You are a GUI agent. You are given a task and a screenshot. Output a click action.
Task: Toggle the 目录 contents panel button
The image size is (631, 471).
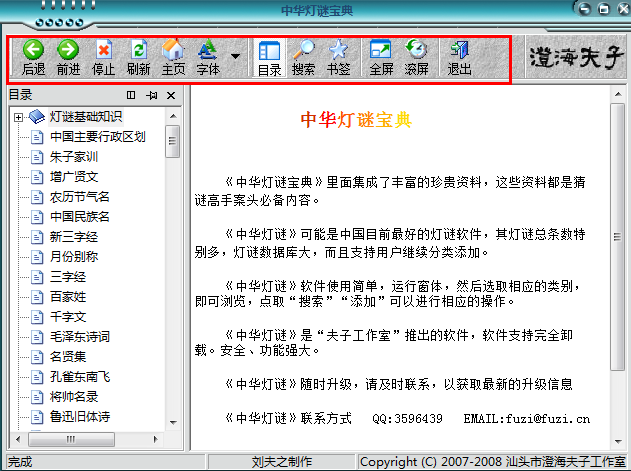click(x=269, y=58)
